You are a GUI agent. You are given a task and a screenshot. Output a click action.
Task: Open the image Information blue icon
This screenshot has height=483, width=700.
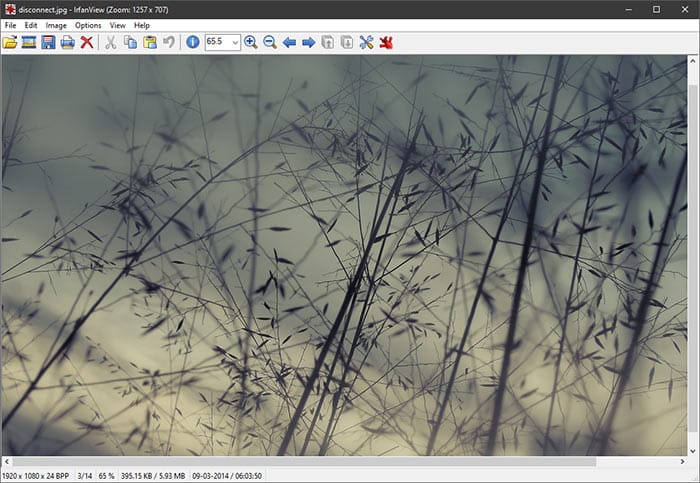click(192, 42)
